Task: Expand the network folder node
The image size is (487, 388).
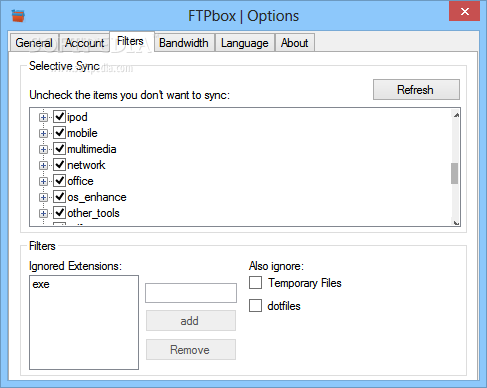Action: point(43,165)
